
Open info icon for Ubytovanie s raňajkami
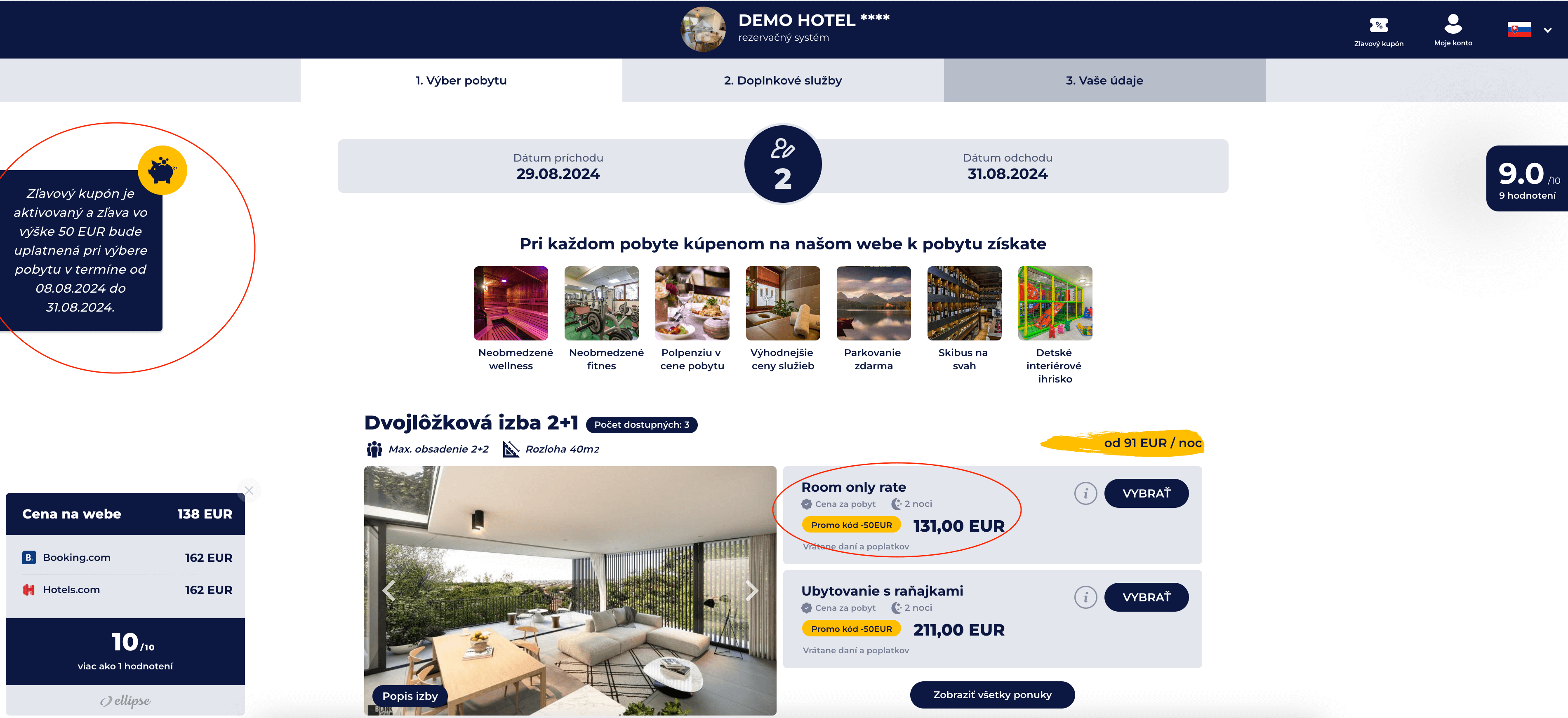pyautogui.click(x=1085, y=597)
